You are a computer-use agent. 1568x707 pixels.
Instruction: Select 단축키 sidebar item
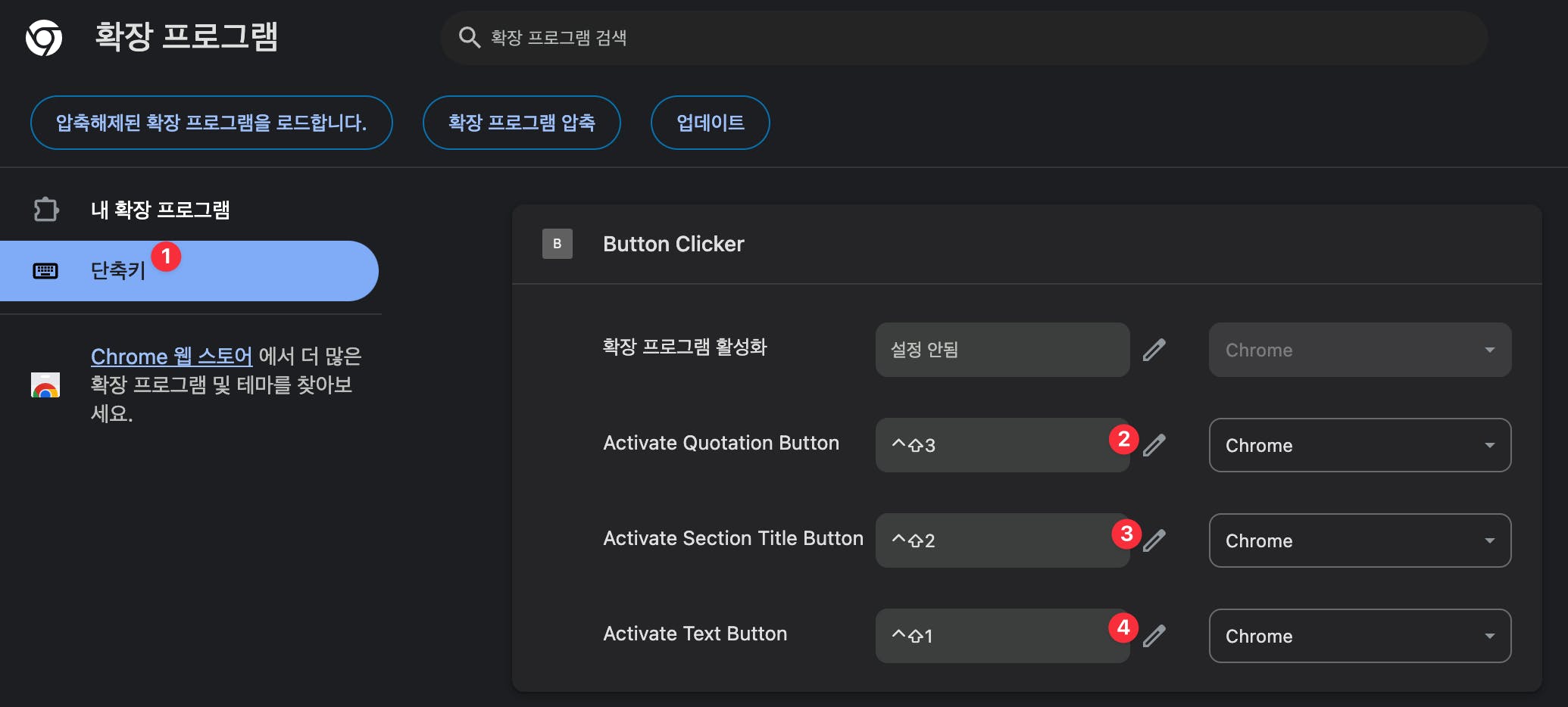[x=118, y=271]
